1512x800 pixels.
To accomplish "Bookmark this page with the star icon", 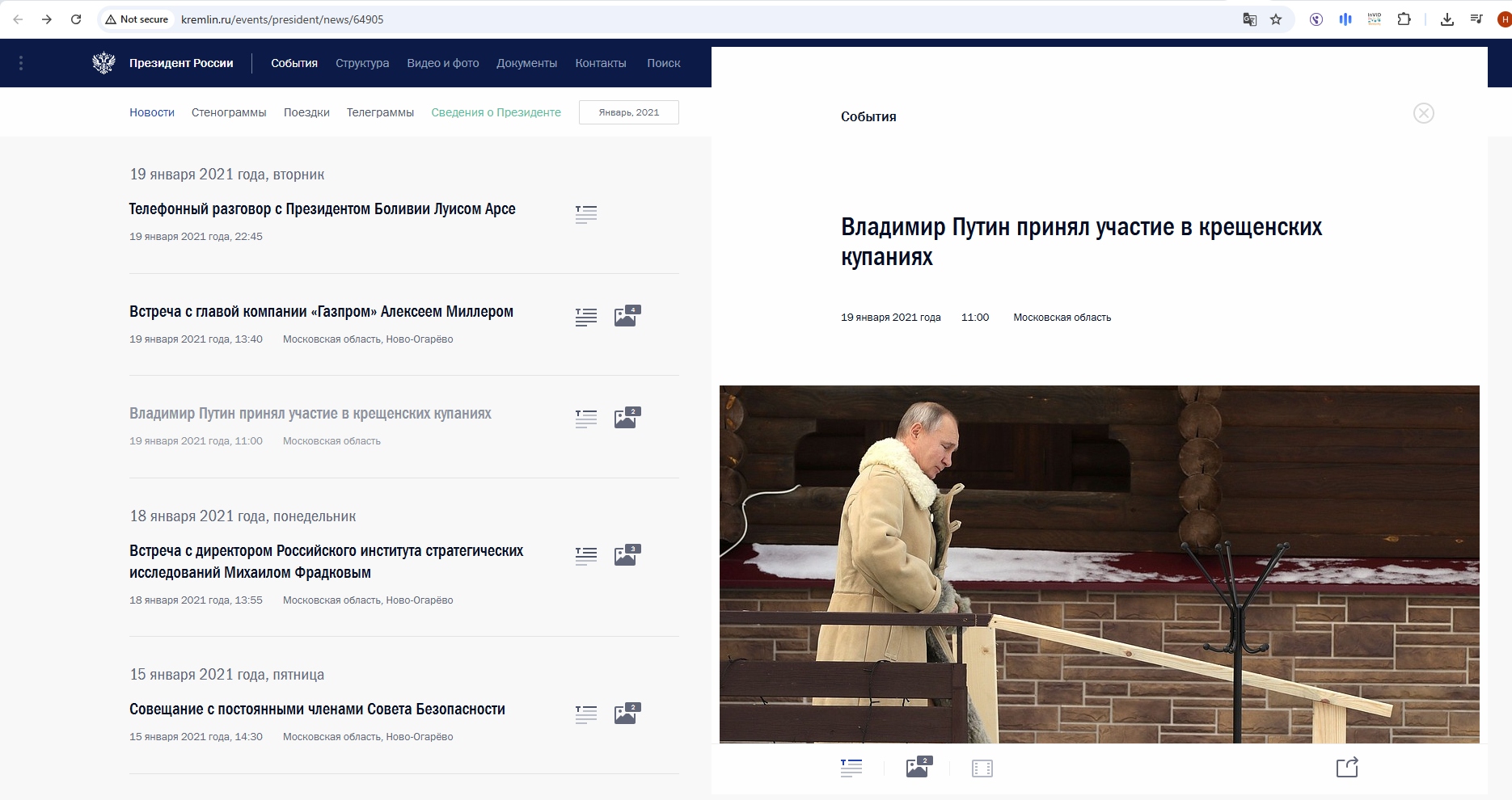I will click(x=1276, y=19).
